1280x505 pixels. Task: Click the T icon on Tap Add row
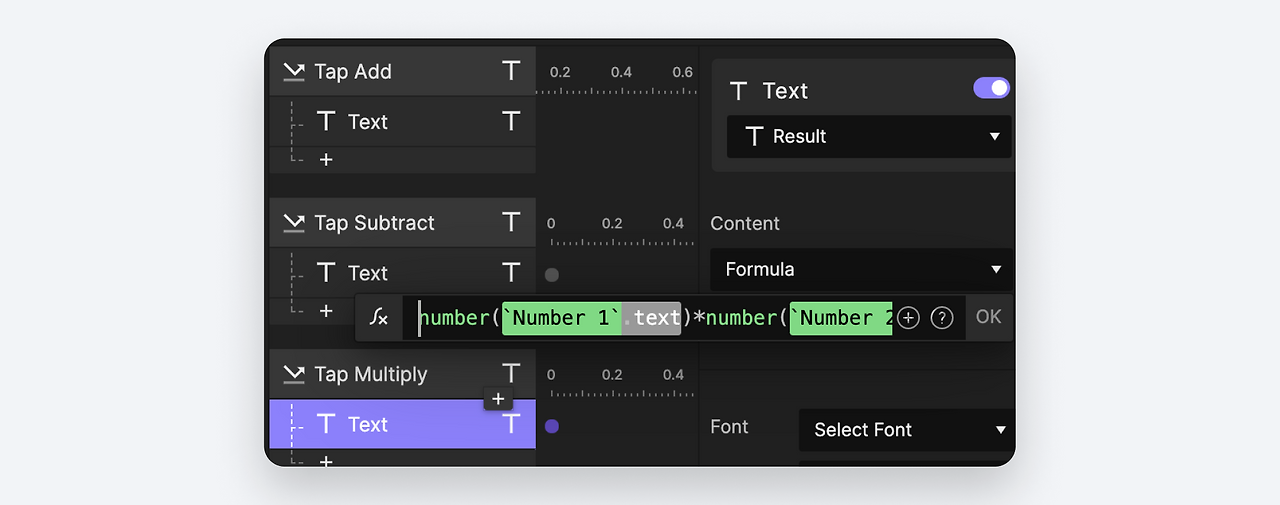511,71
